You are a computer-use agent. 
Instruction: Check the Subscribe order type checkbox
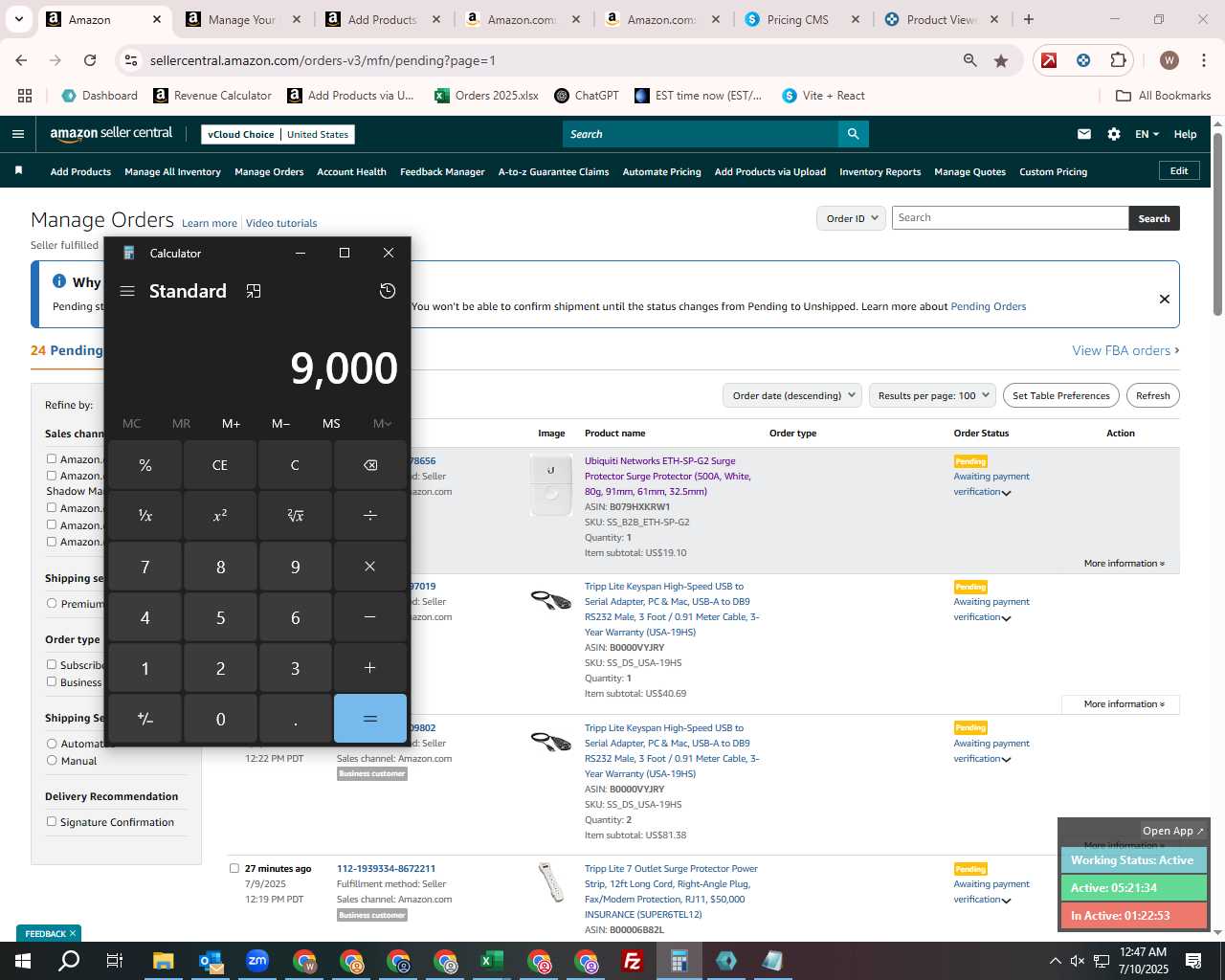tap(52, 664)
